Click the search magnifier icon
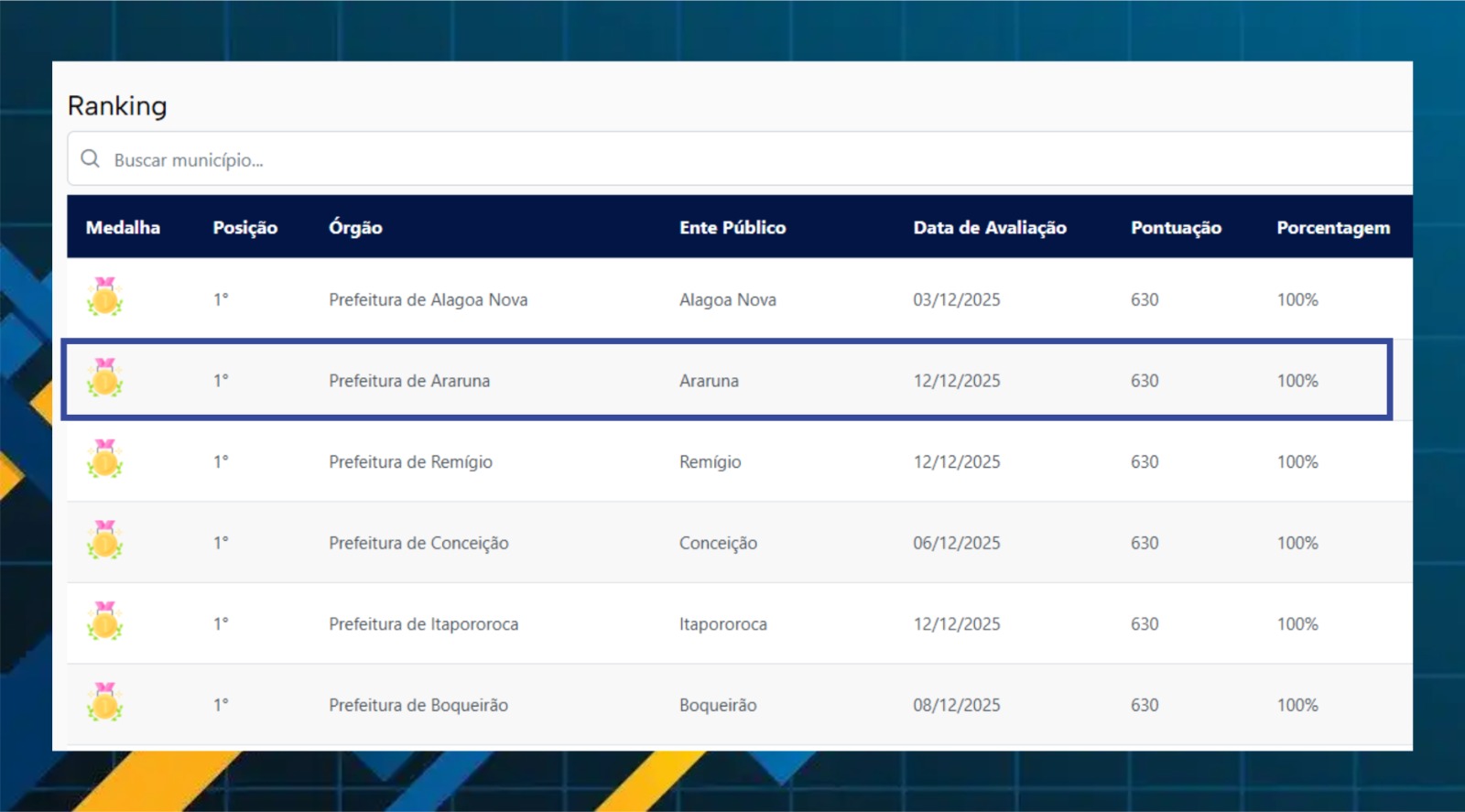Viewport: 1465px width, 812px height. (x=90, y=159)
